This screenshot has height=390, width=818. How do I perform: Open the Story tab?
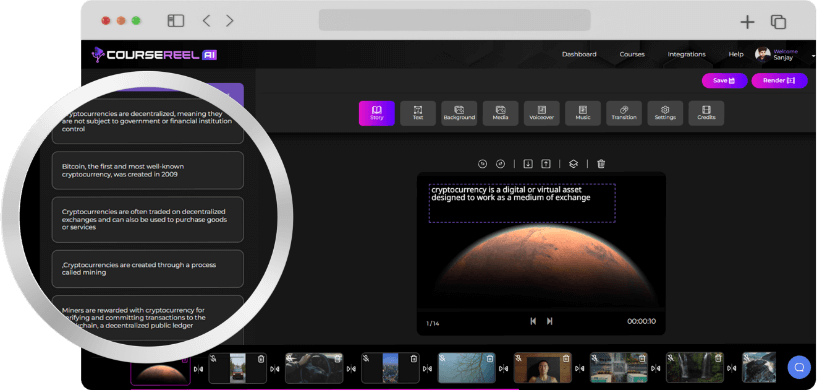(377, 113)
